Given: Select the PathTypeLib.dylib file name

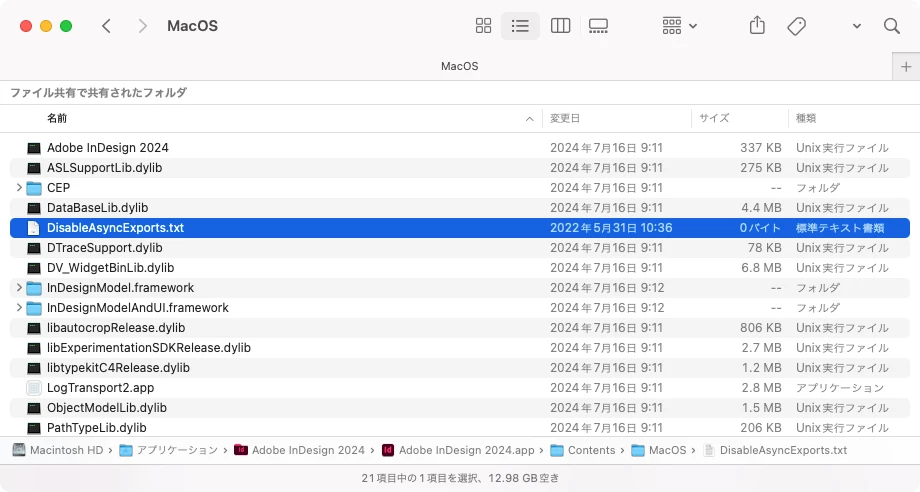Looking at the screenshot, I should point(97,427).
